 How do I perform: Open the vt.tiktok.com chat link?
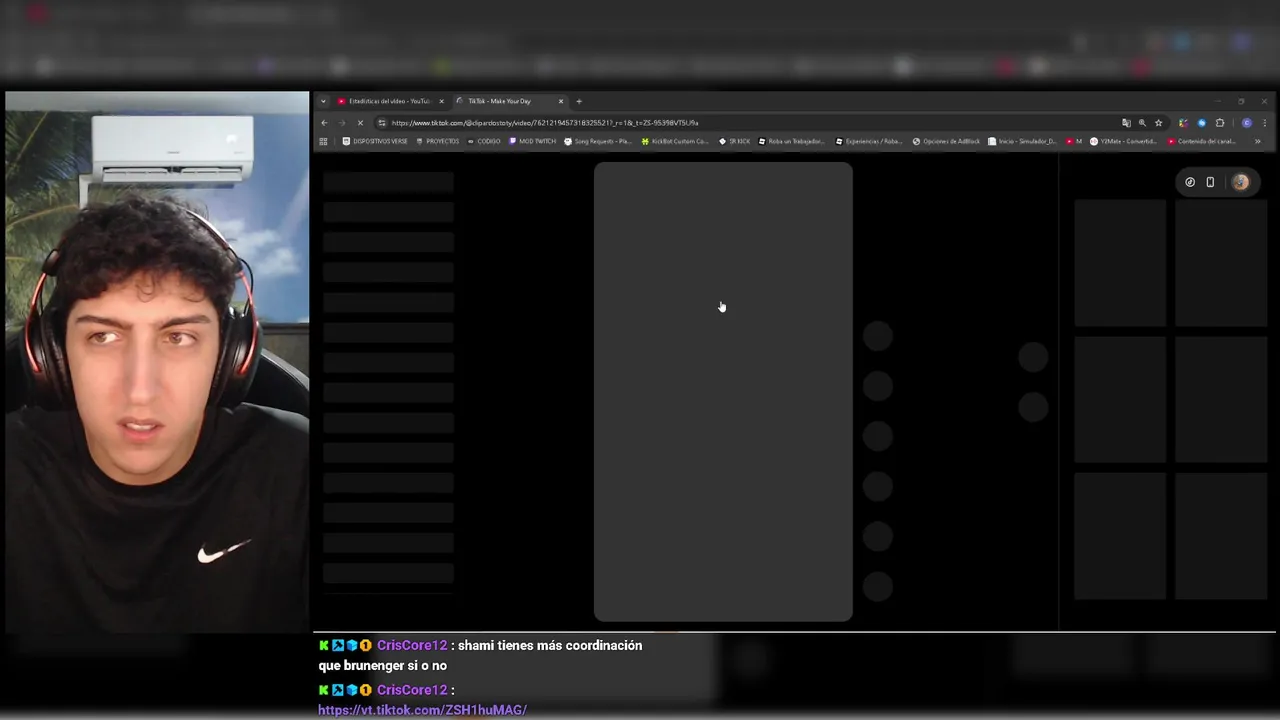(x=422, y=710)
